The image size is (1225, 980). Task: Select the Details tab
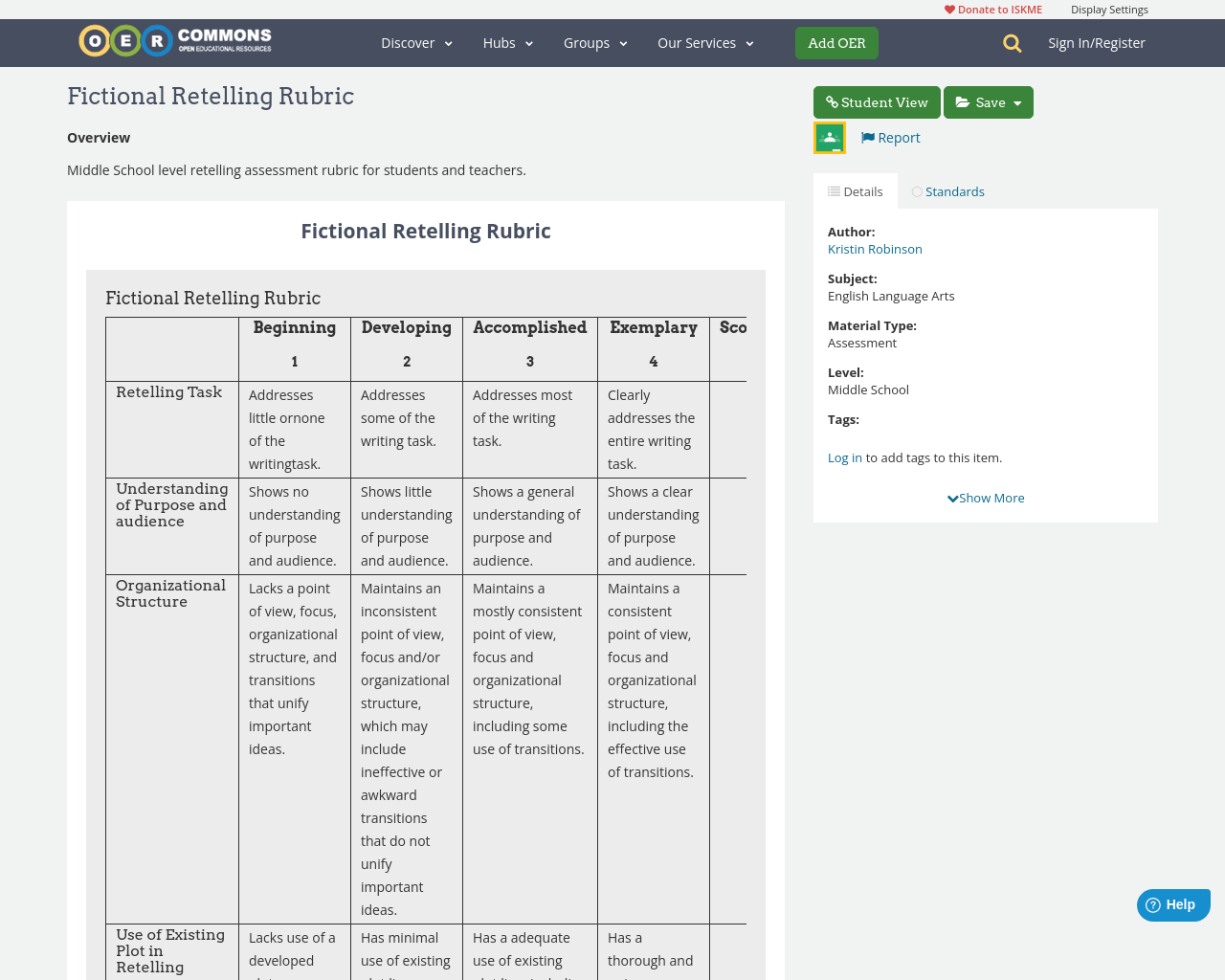click(x=855, y=190)
